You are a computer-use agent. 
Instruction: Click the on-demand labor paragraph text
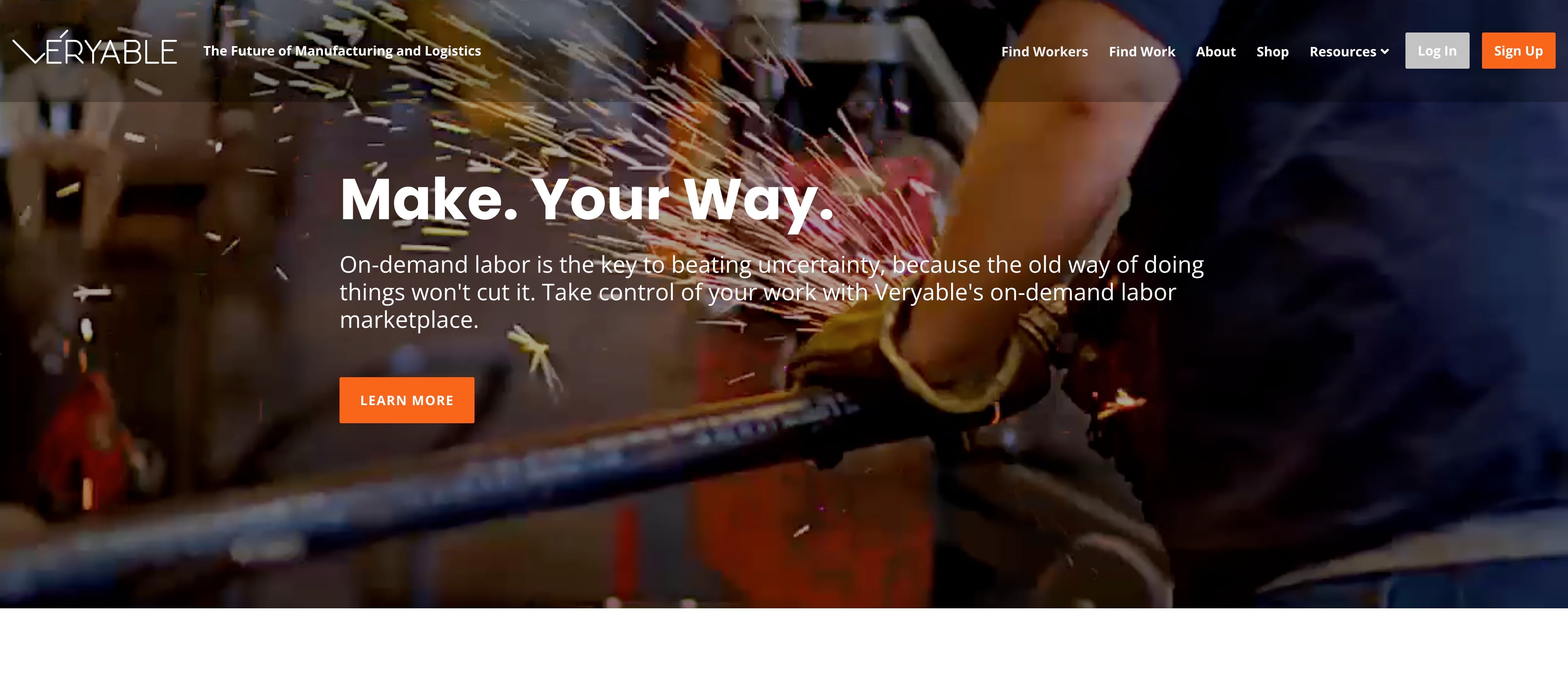pyautogui.click(x=772, y=292)
